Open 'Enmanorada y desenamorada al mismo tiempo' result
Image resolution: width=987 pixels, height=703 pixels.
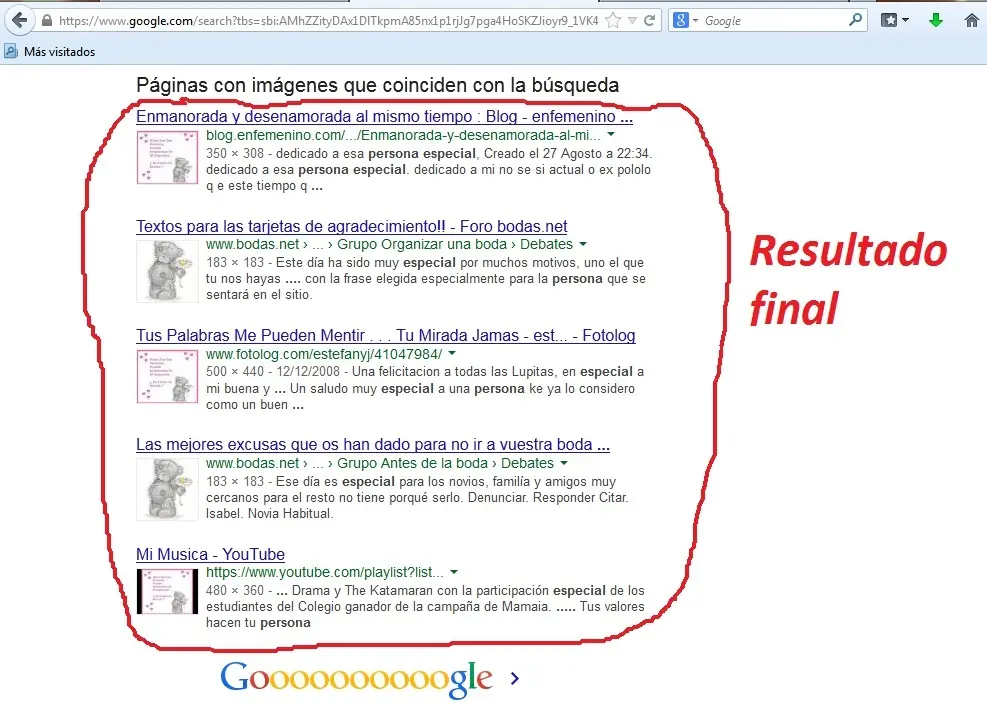click(x=384, y=116)
